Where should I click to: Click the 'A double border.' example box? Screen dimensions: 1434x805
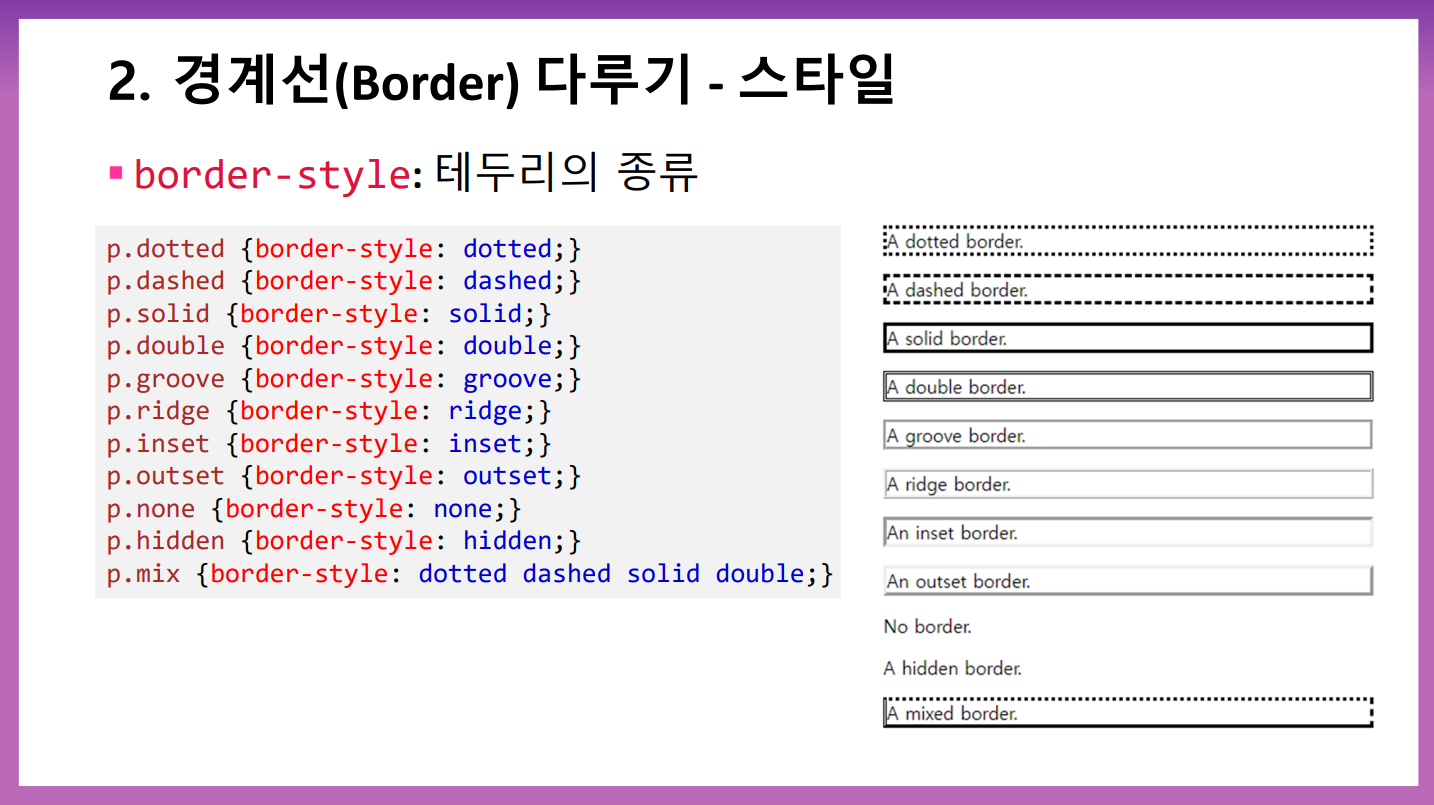point(1128,386)
